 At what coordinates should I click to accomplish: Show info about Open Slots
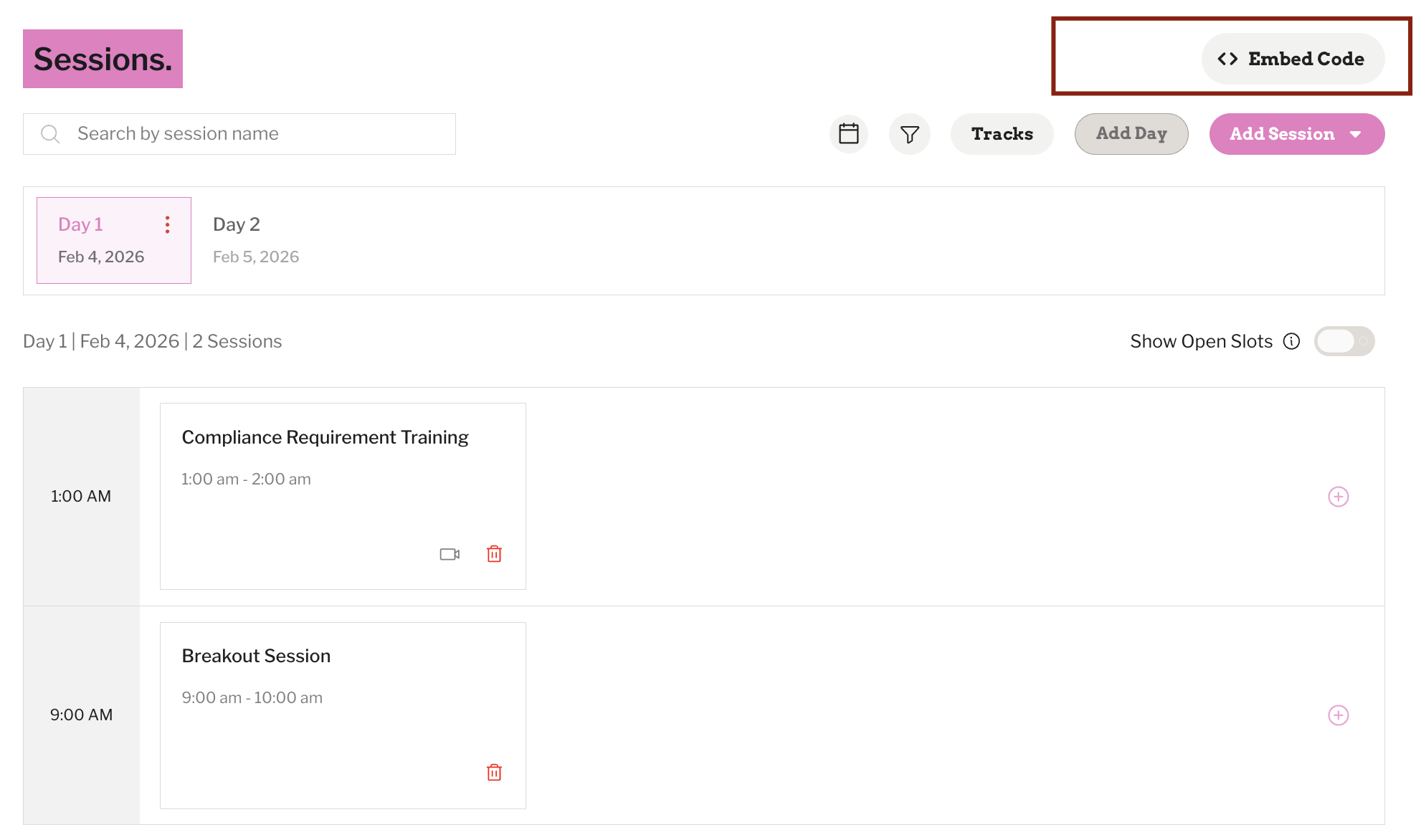click(x=1291, y=341)
